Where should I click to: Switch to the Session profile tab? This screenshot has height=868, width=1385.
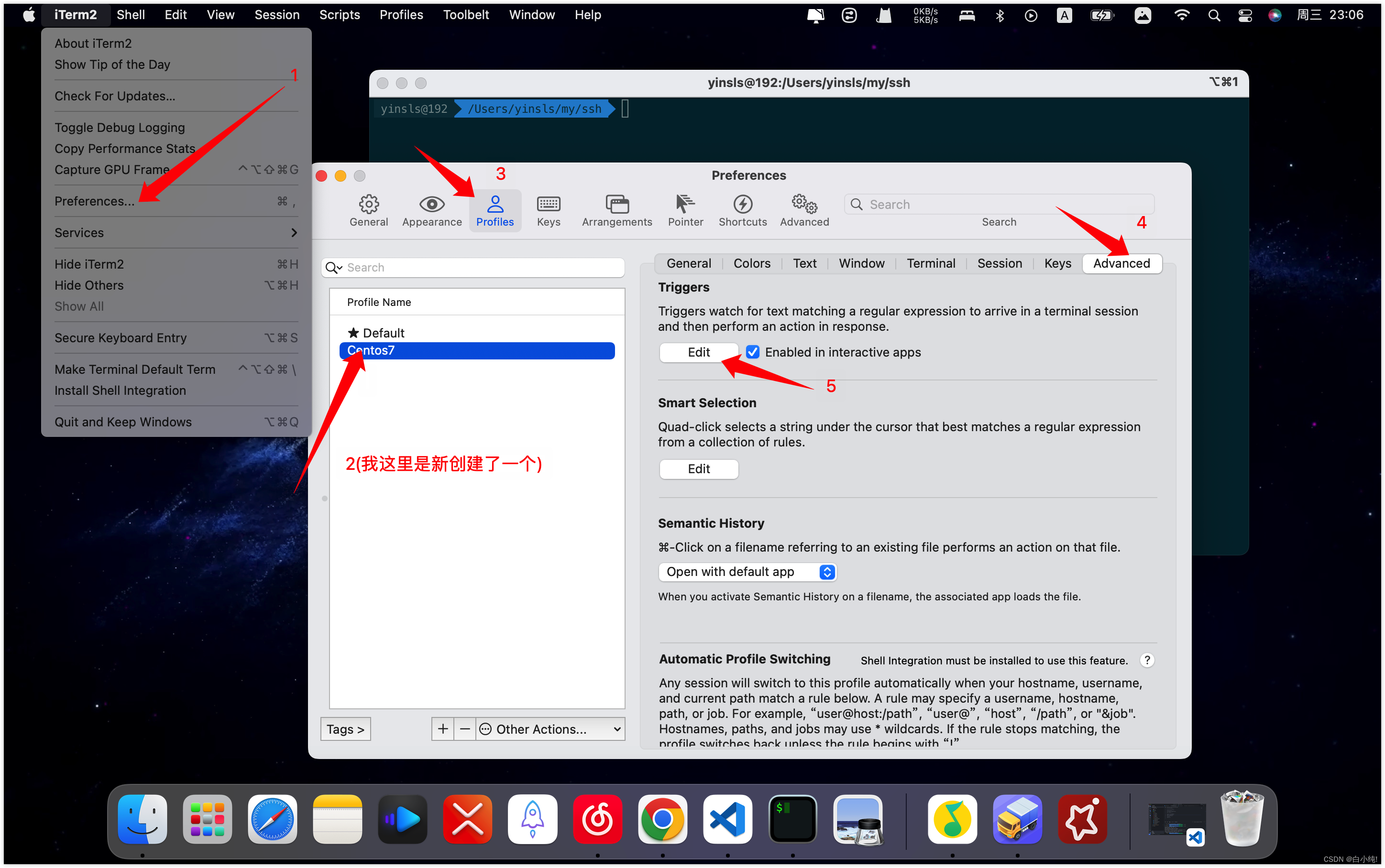pos(1000,263)
